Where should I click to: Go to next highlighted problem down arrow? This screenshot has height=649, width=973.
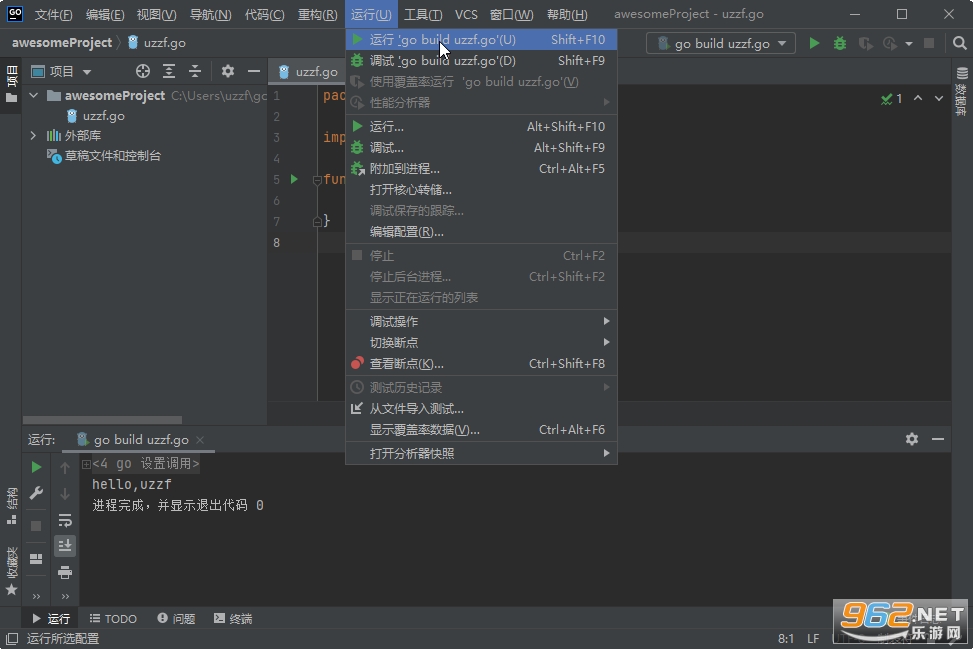click(938, 99)
